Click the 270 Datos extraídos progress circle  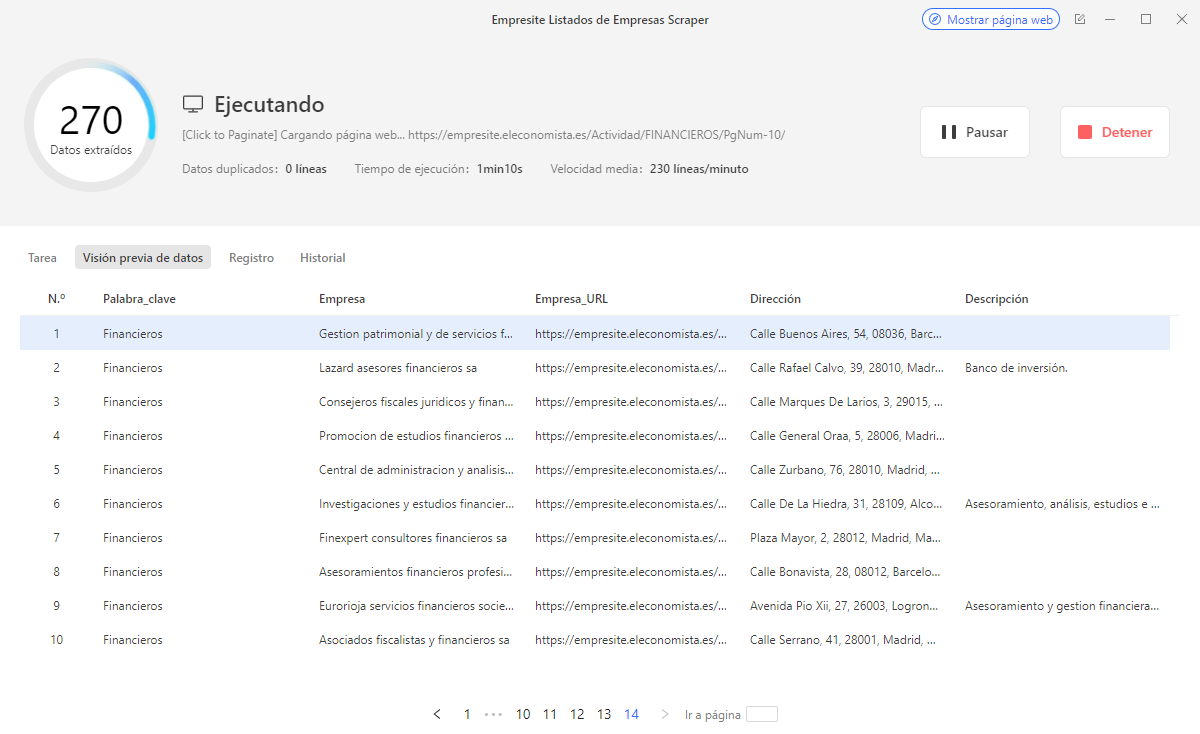91,125
